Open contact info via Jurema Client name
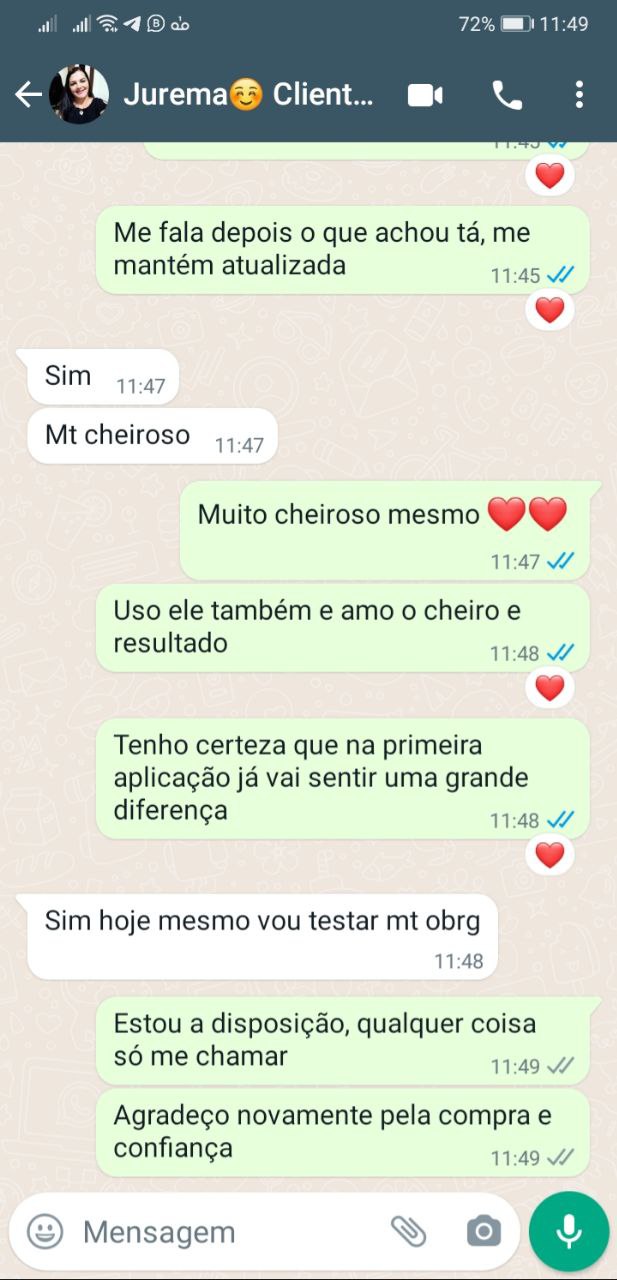Image resolution: width=617 pixels, height=1280 pixels. 248,95
